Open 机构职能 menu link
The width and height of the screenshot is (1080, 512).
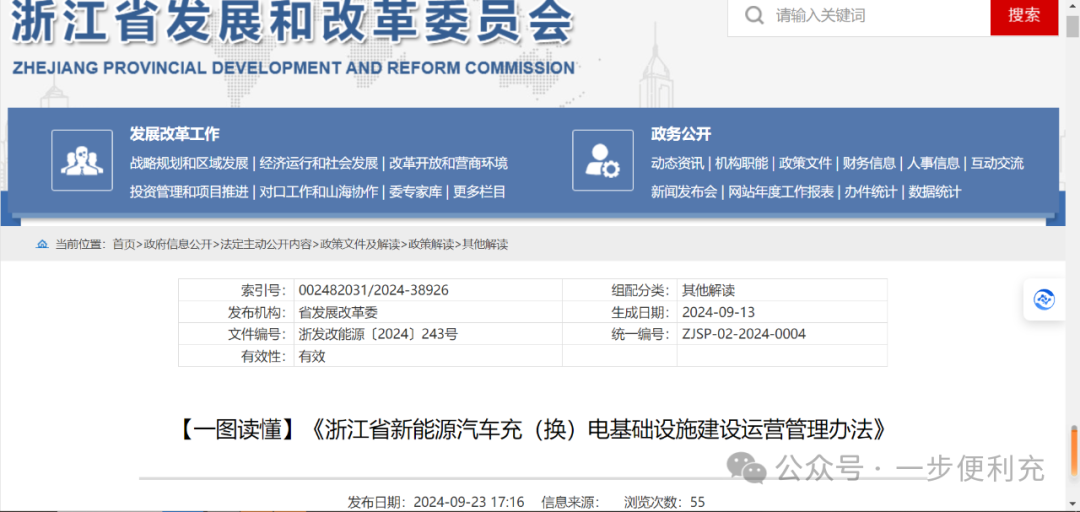(x=741, y=163)
